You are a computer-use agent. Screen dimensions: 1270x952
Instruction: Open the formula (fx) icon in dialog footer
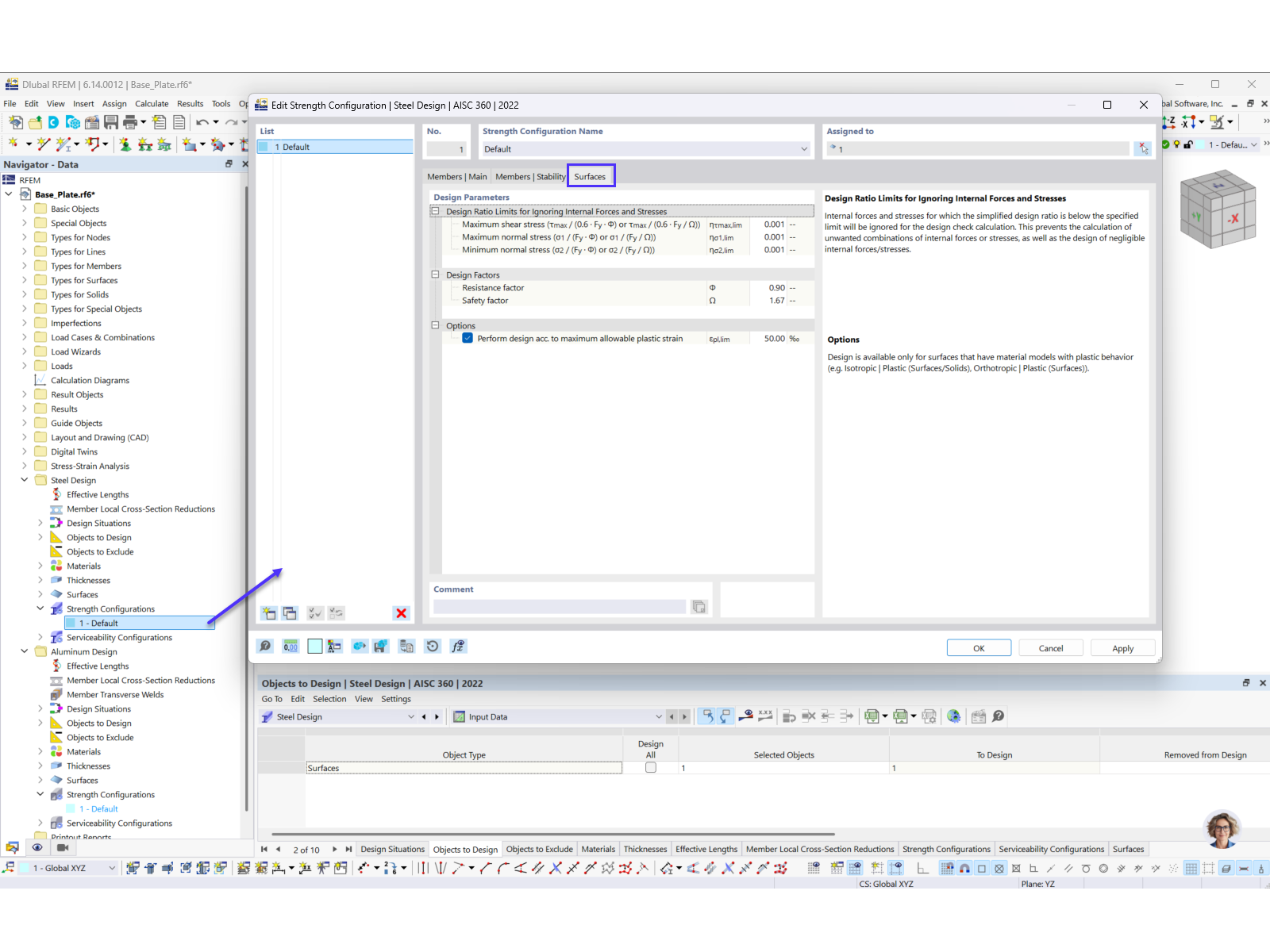(x=458, y=647)
